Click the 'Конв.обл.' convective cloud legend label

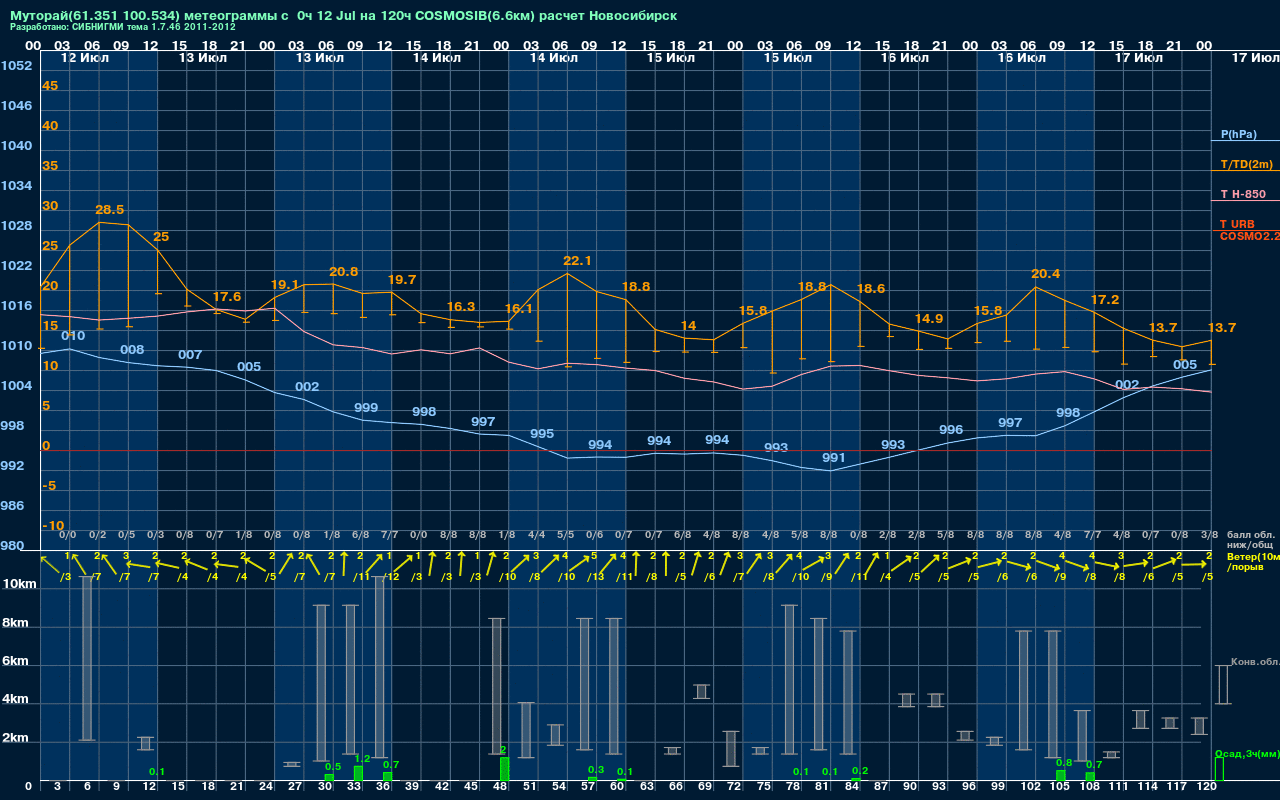point(1255,661)
